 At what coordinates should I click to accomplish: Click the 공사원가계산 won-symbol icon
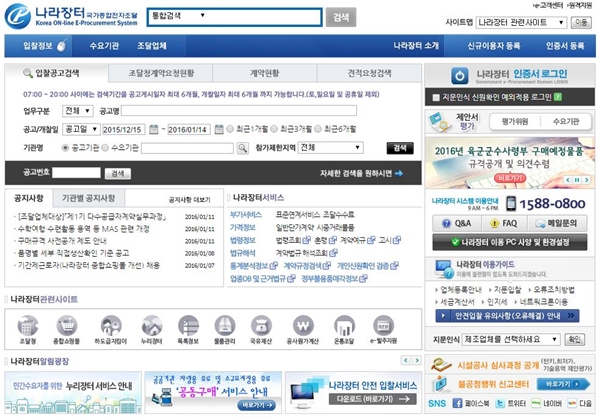click(x=303, y=322)
